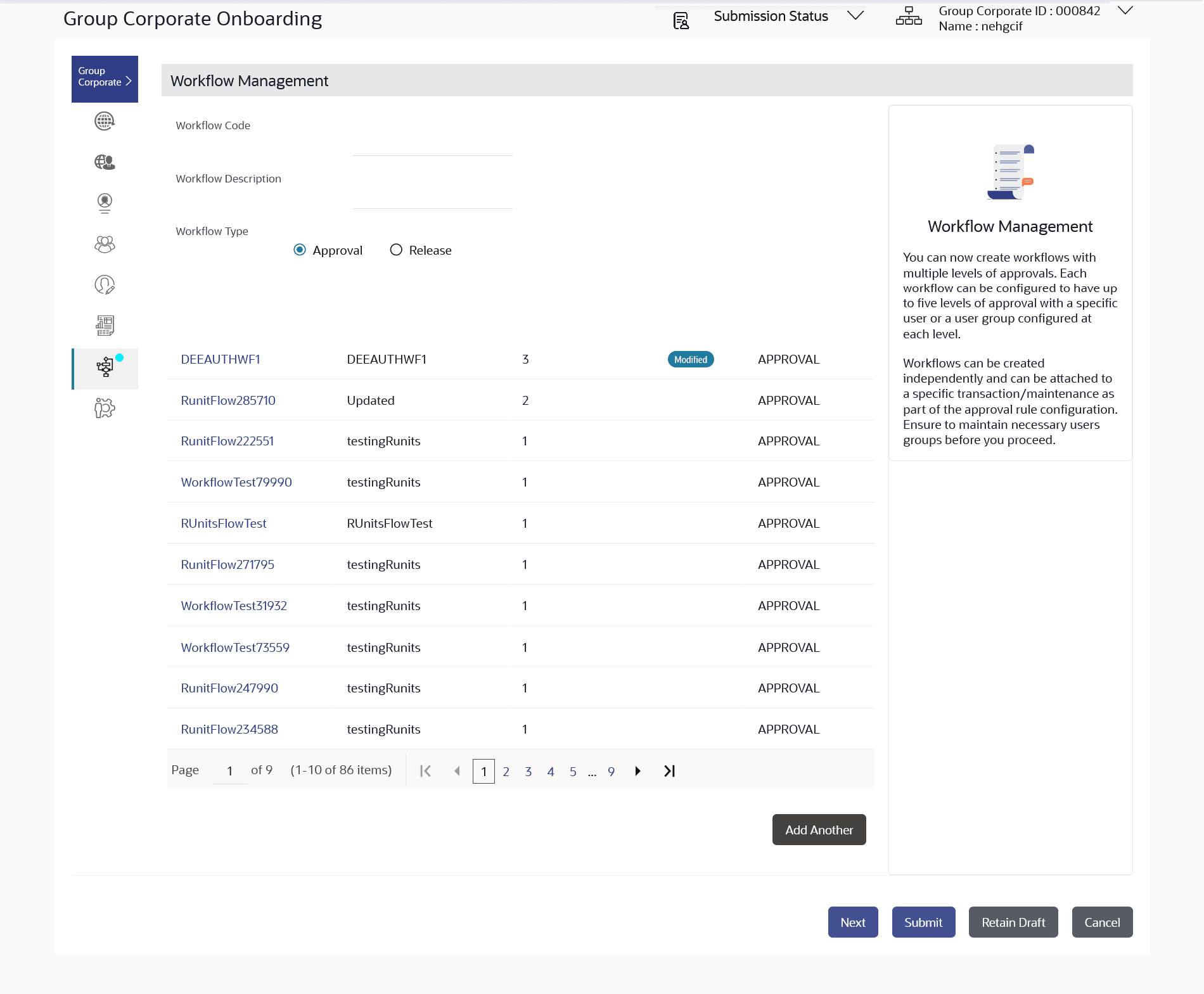The height and width of the screenshot is (994, 1204).
Task: Focus the Workflow Description input field
Action: (x=432, y=198)
